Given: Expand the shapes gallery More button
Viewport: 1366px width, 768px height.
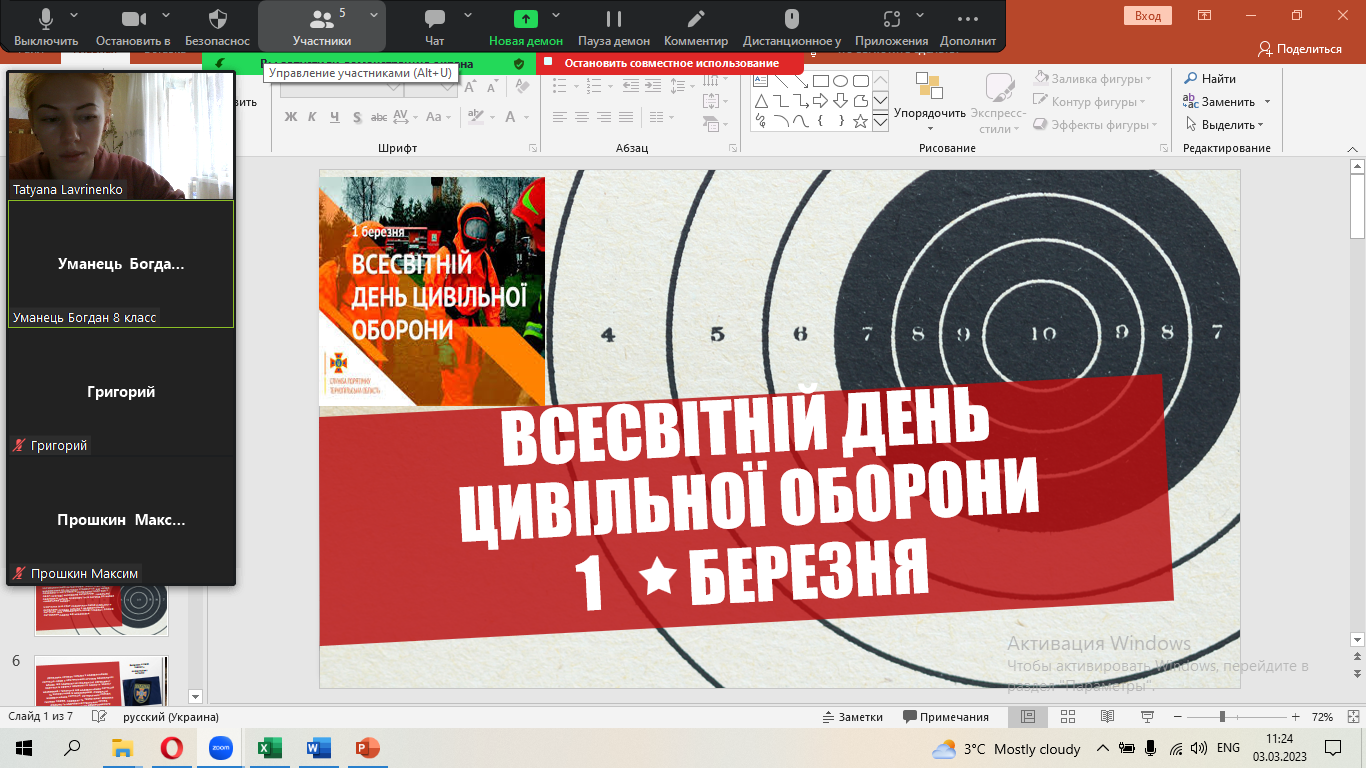Looking at the screenshot, I should tap(880, 121).
